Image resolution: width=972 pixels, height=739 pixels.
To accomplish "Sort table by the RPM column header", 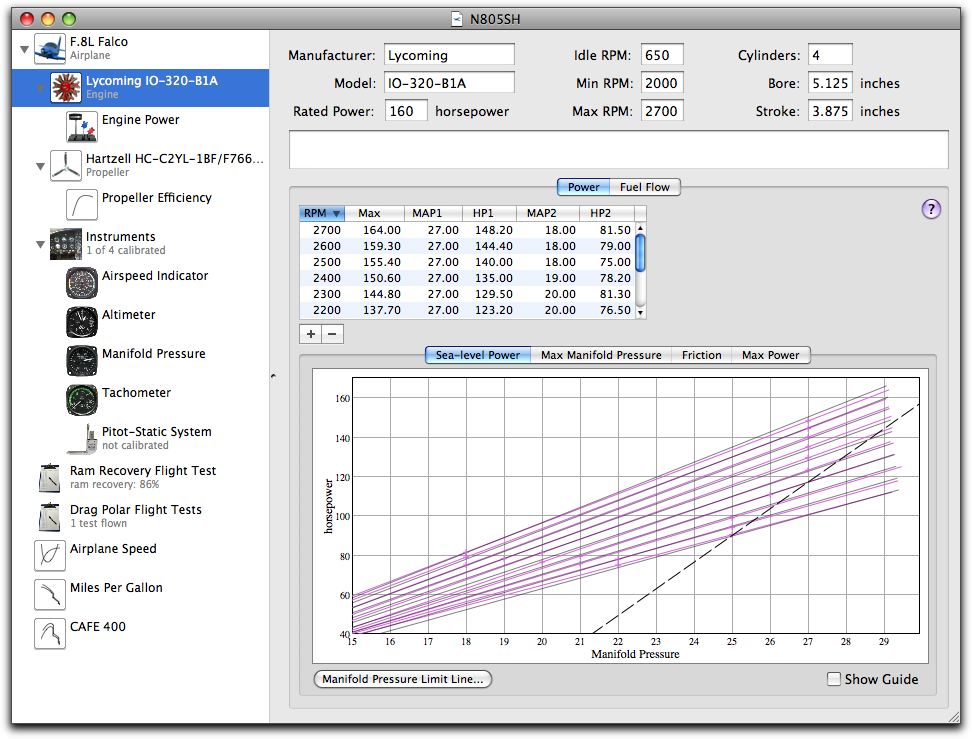I will click(x=322, y=213).
